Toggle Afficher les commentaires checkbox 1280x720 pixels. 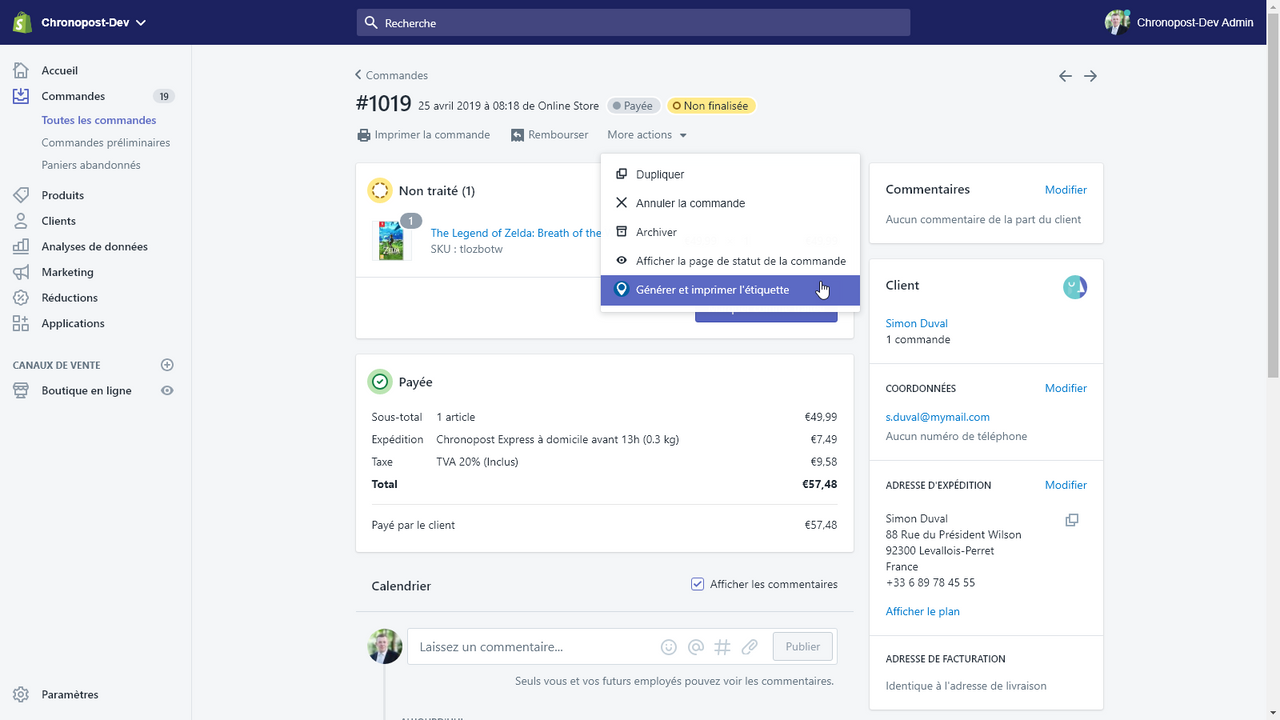click(x=698, y=584)
